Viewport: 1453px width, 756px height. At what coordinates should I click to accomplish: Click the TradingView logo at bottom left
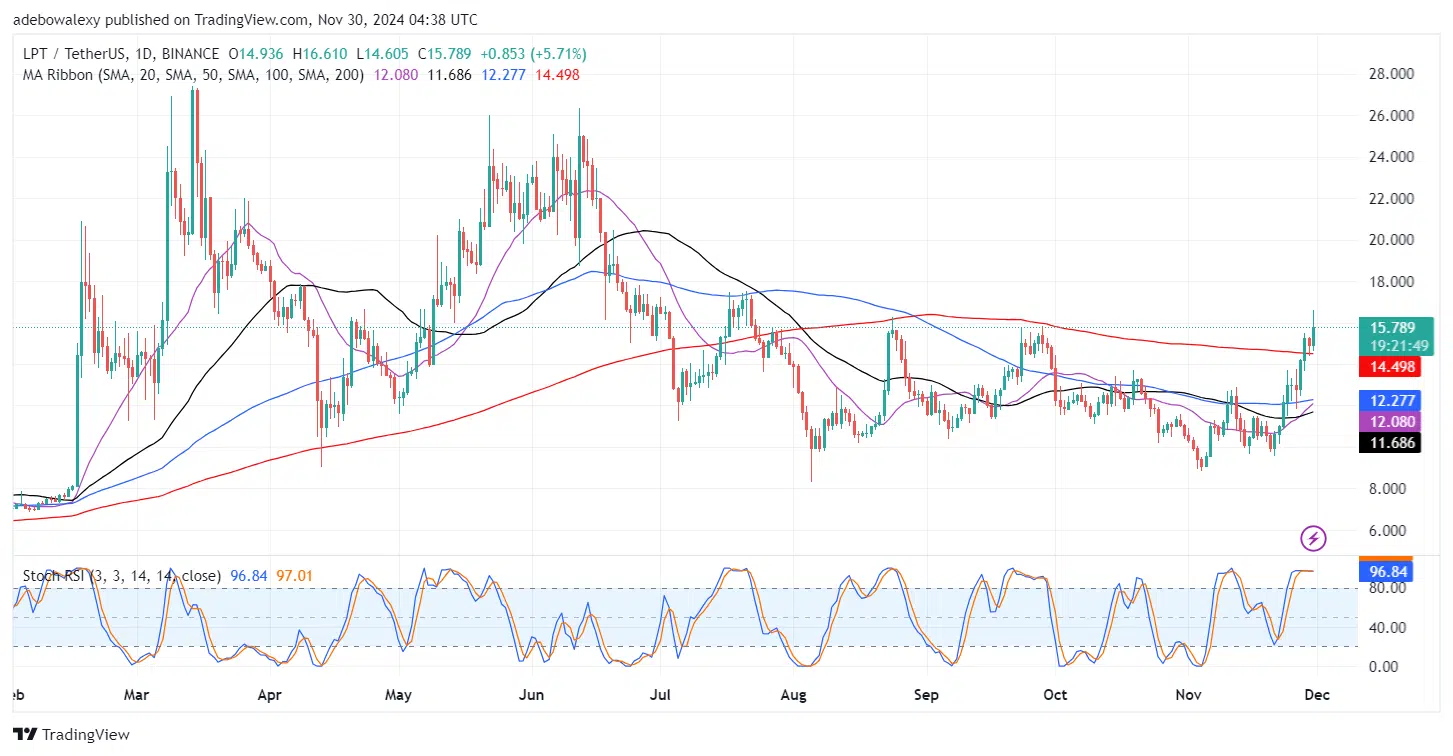(x=71, y=735)
